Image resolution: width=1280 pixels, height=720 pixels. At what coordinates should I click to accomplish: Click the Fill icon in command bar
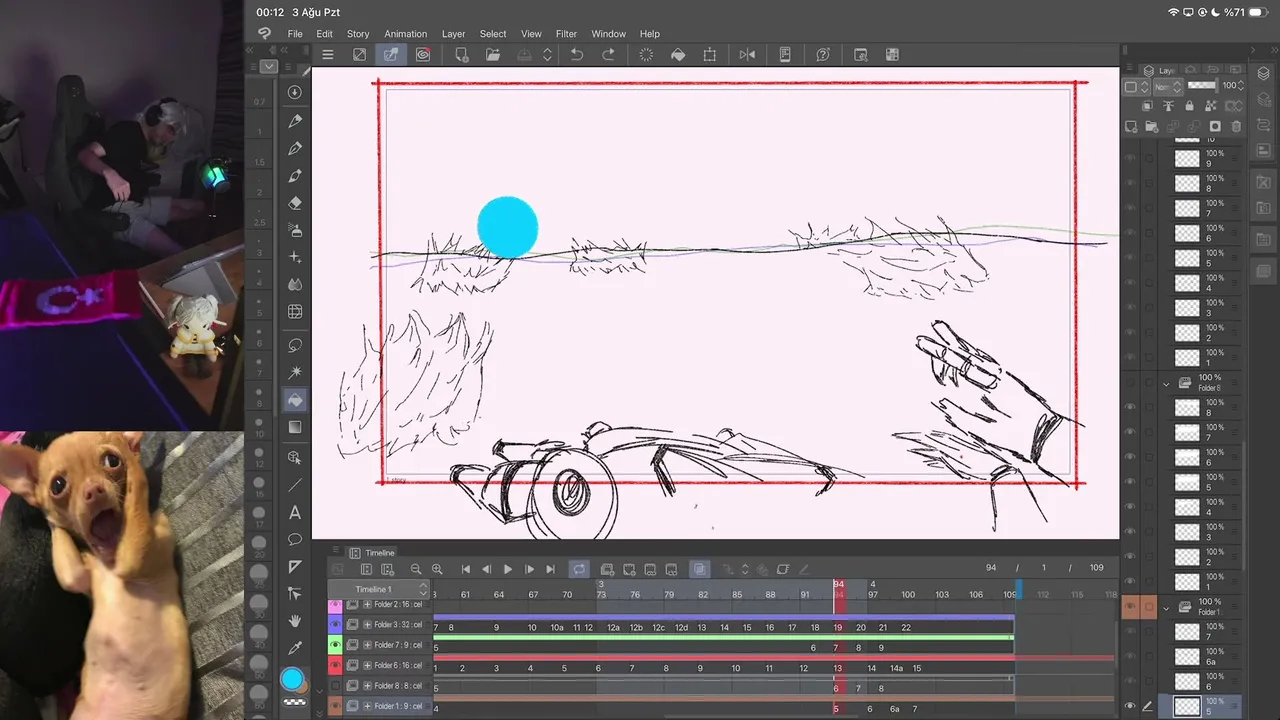(x=678, y=55)
